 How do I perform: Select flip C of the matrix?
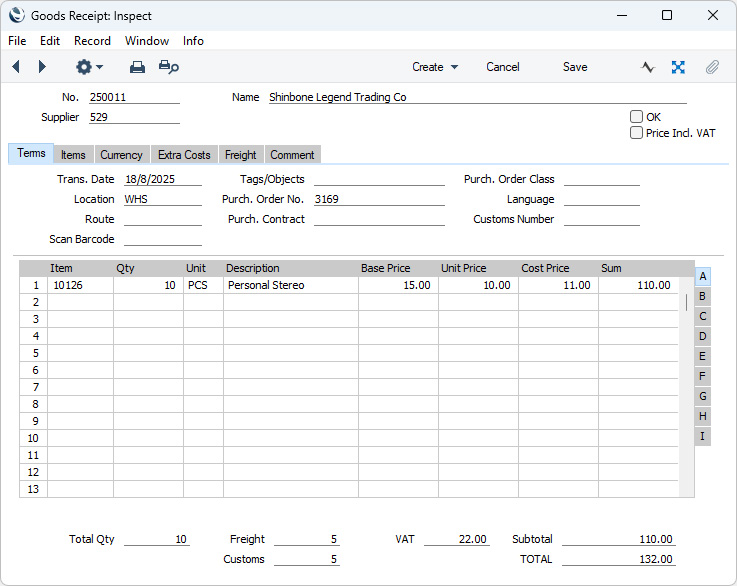point(703,316)
